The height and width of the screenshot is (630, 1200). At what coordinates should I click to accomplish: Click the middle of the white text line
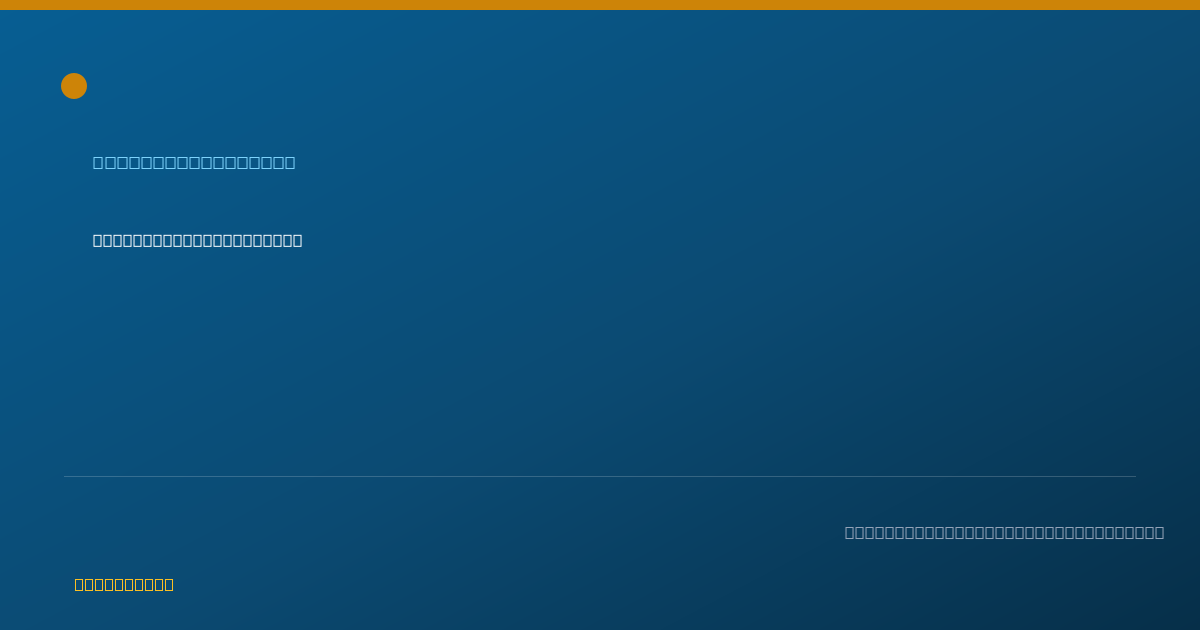click(x=197, y=240)
